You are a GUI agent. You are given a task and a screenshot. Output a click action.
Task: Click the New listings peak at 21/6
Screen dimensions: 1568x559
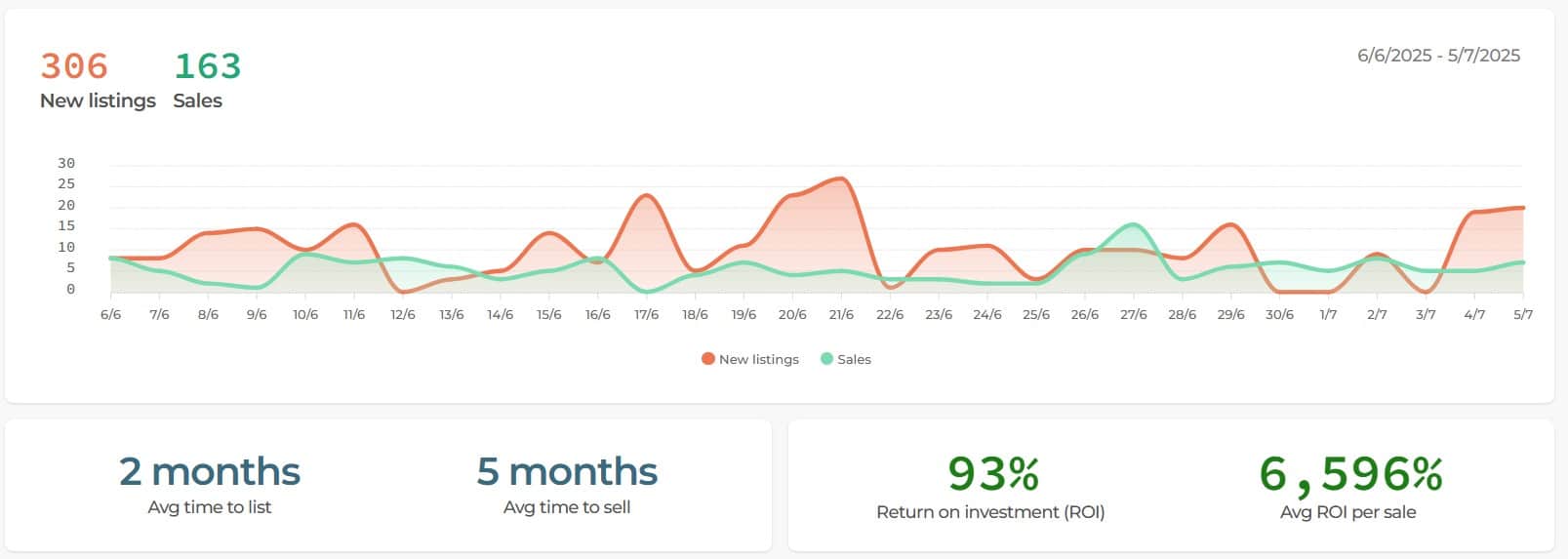(x=841, y=179)
